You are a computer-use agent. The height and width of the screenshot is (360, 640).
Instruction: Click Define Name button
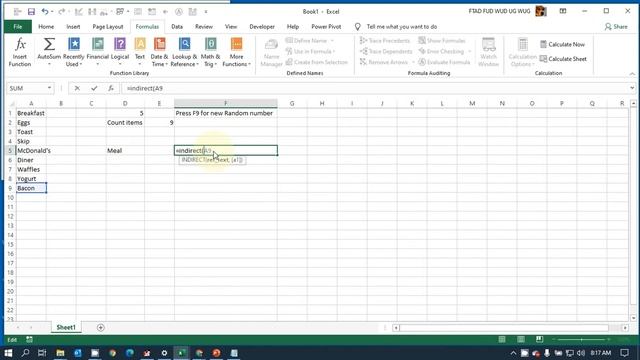point(309,40)
